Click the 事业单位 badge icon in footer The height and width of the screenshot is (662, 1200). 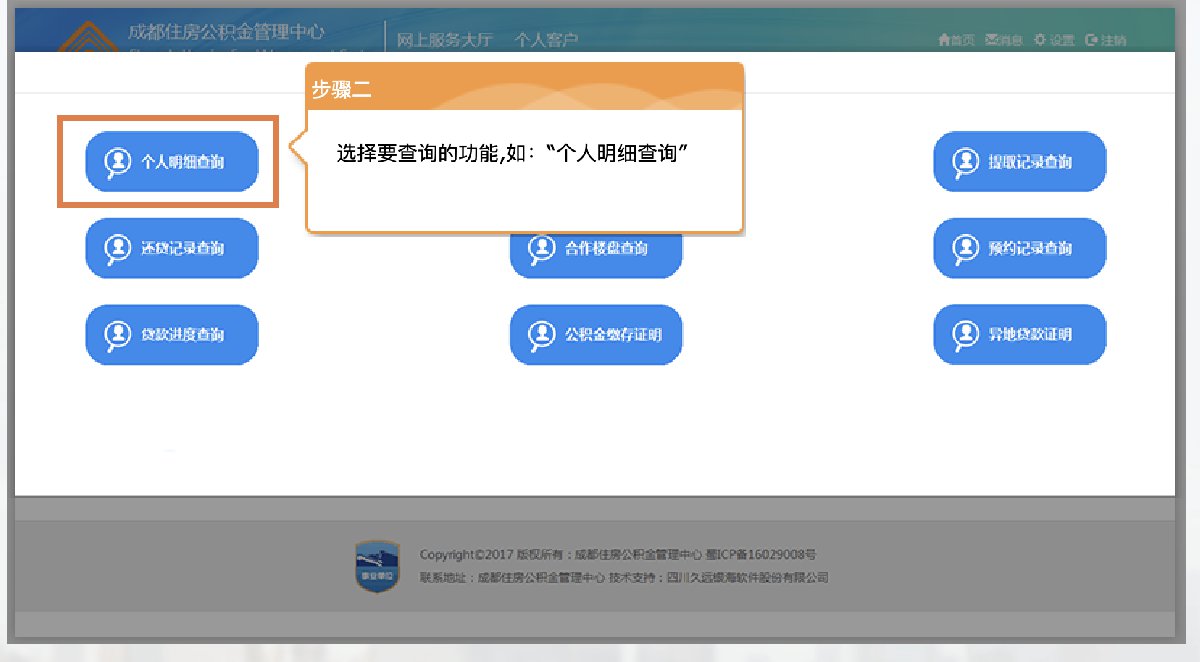pyautogui.click(x=377, y=566)
